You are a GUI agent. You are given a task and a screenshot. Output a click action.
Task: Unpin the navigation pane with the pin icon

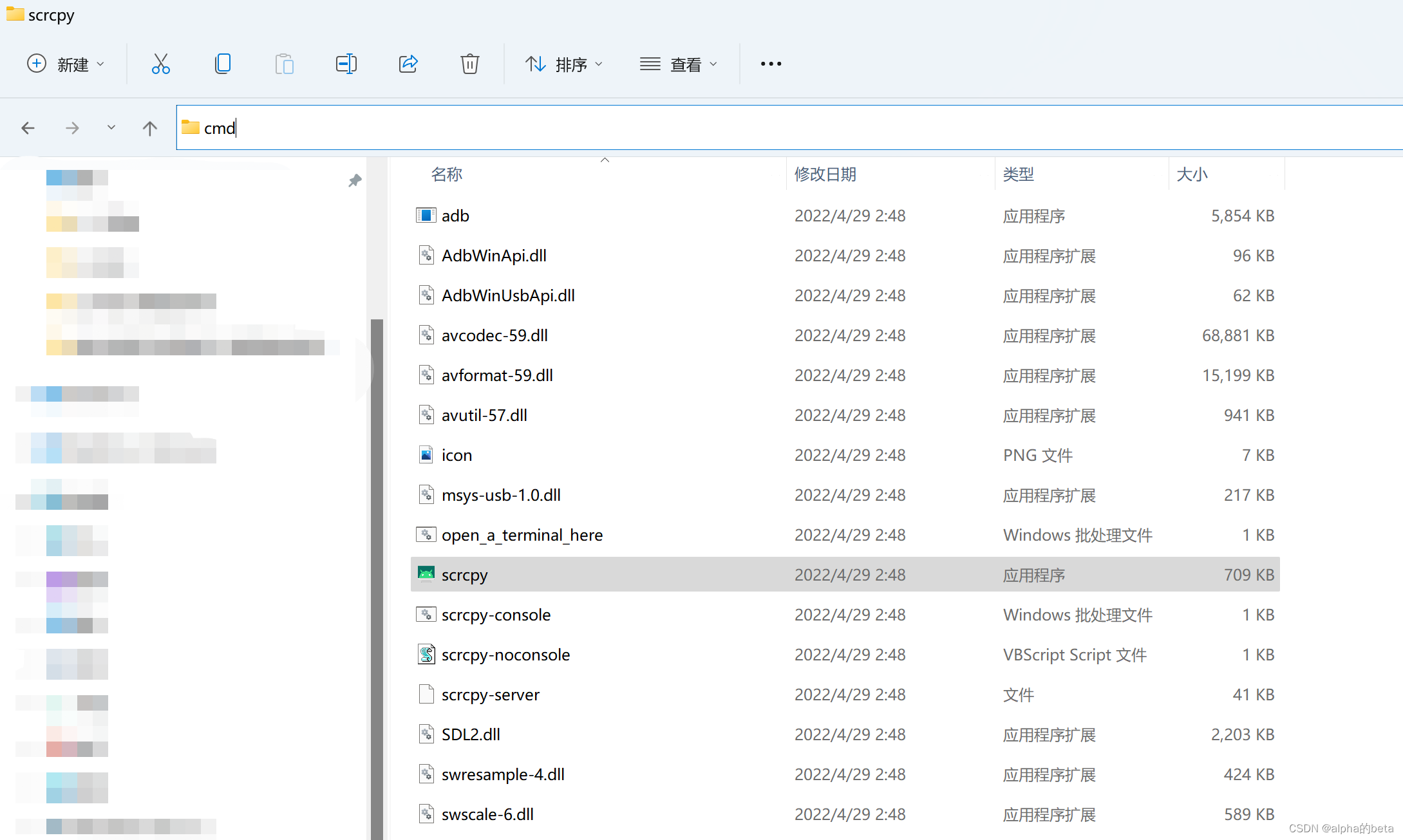(x=355, y=180)
